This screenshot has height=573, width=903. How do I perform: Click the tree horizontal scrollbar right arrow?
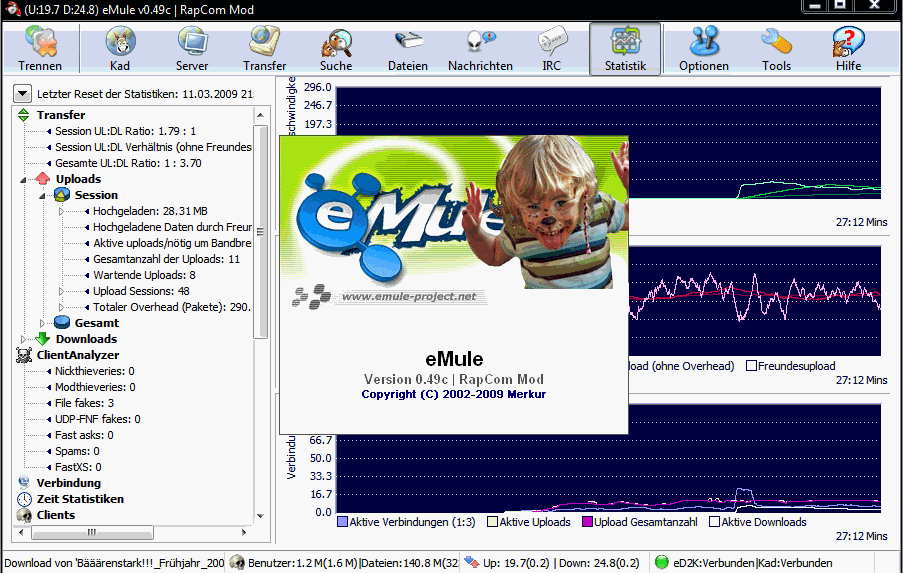(x=244, y=533)
